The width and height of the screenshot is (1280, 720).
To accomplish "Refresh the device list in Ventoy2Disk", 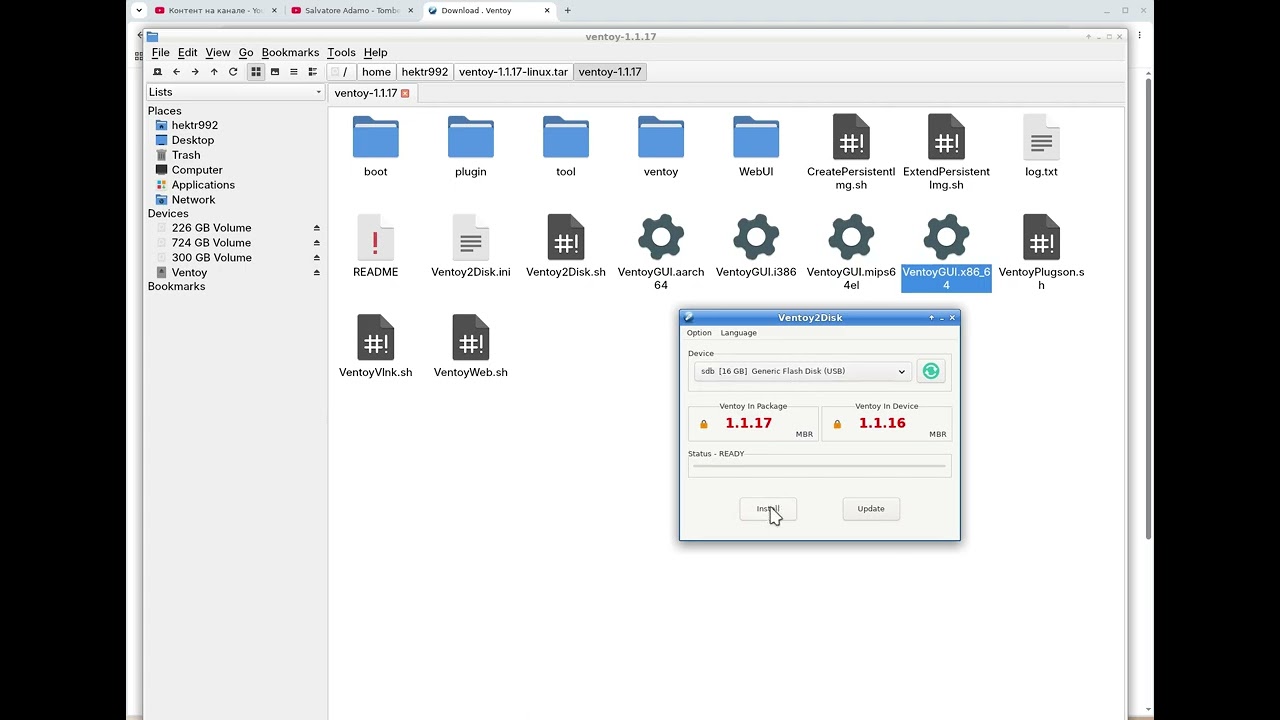I will pyautogui.click(x=931, y=371).
